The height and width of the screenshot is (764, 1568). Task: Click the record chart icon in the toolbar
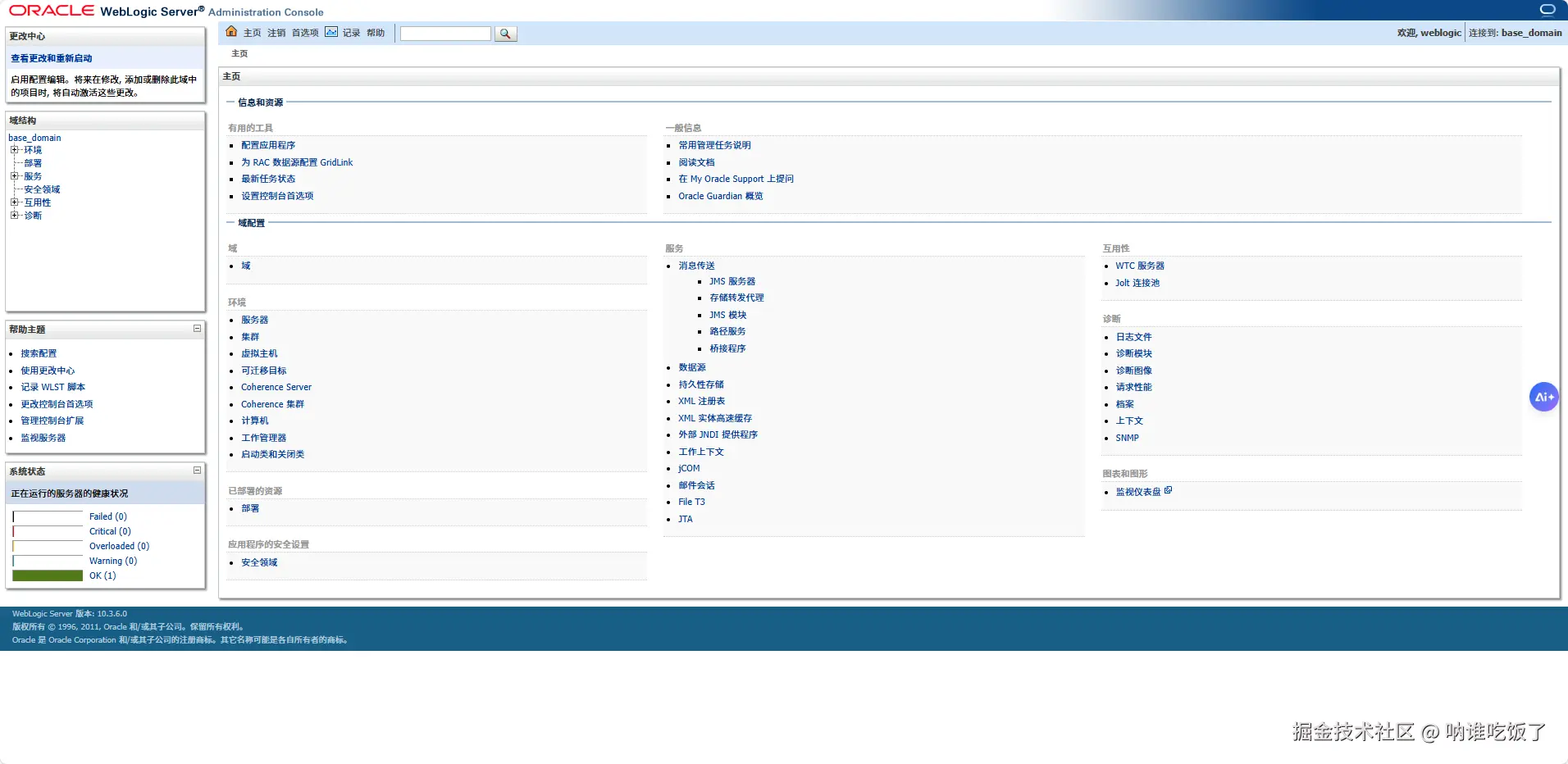331,32
